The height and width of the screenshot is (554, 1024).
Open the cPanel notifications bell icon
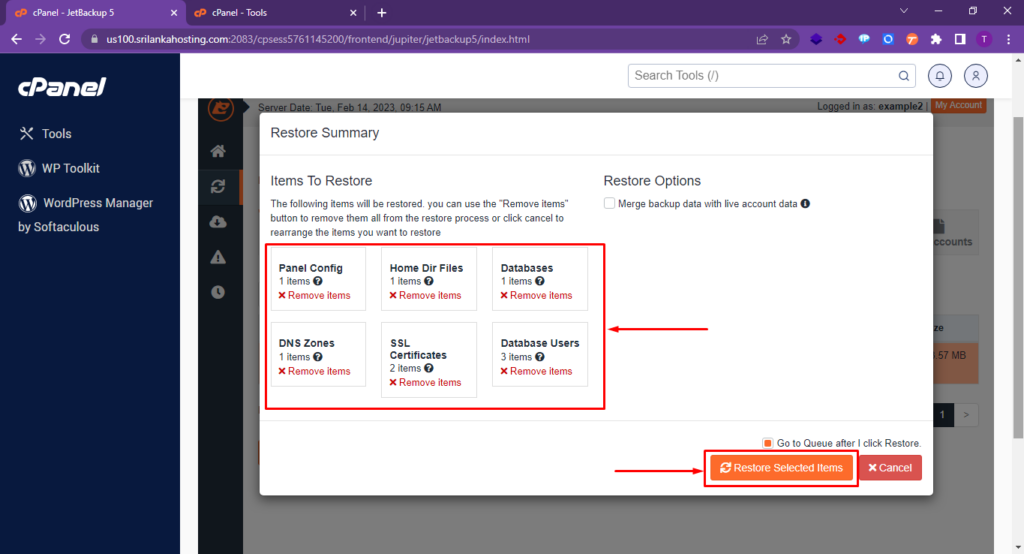(940, 75)
